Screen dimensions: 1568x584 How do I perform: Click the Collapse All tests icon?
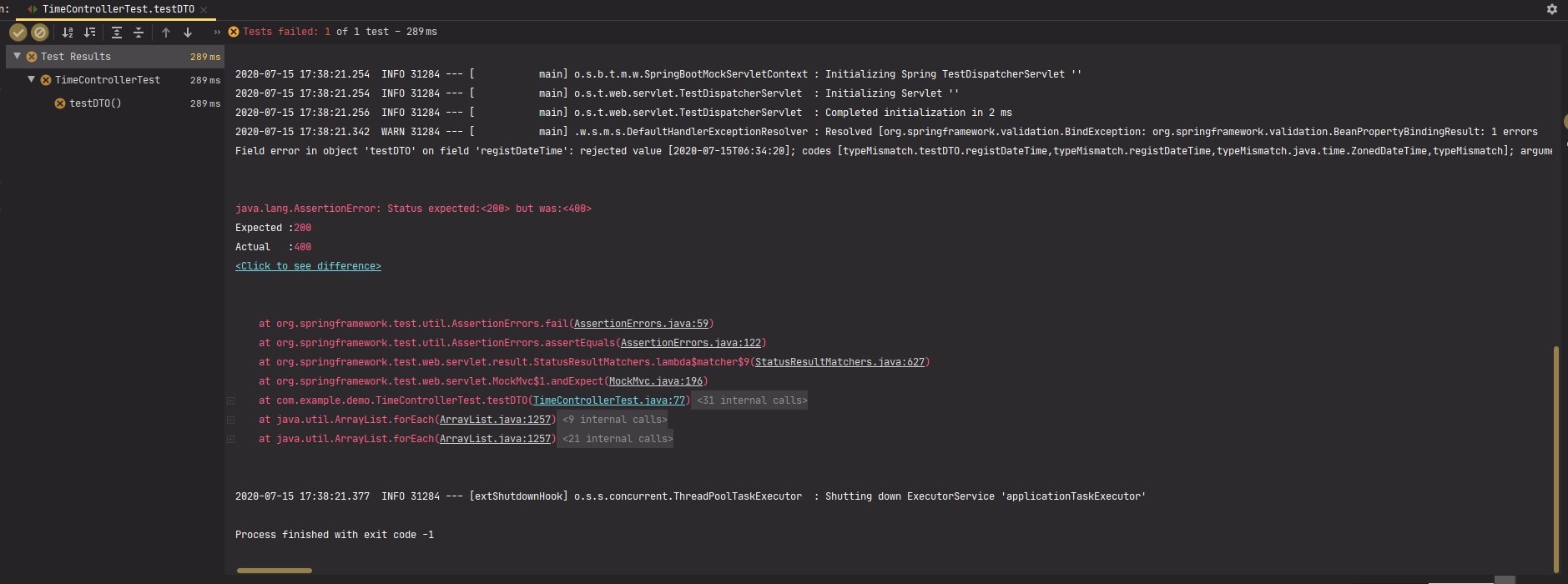139,33
